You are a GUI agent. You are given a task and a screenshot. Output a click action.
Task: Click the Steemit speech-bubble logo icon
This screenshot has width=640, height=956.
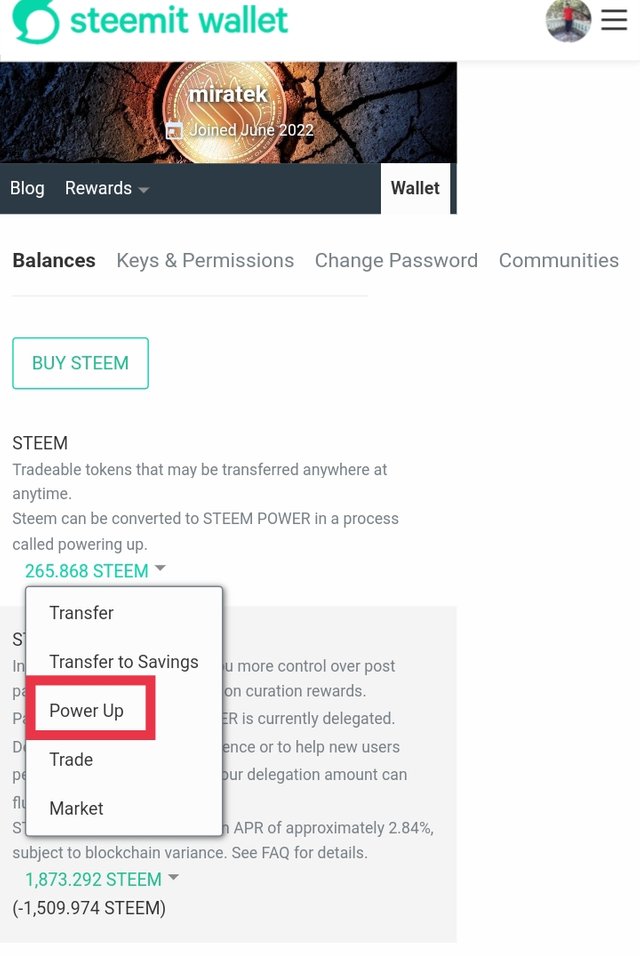click(33, 21)
